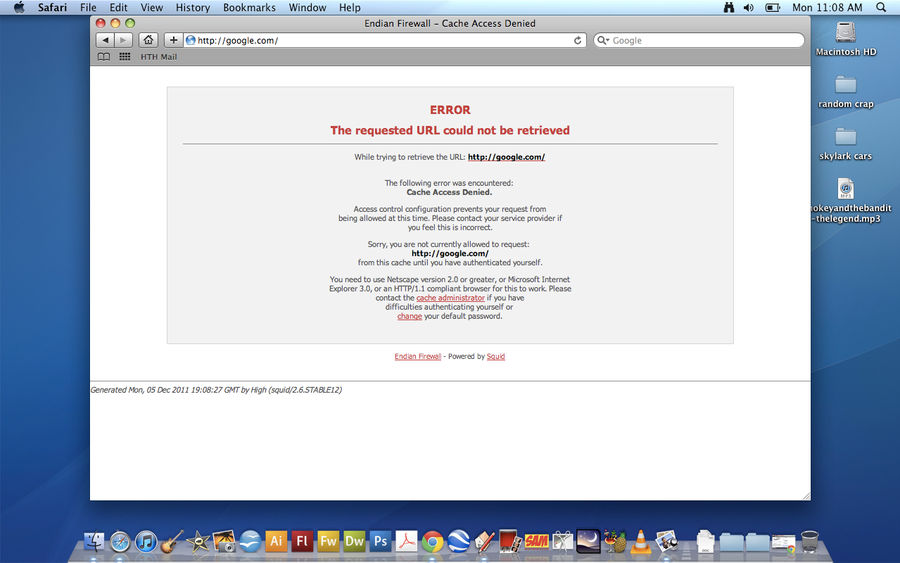Open Photo Booth from the dock
This screenshot has height=563, width=900.
click(510, 541)
